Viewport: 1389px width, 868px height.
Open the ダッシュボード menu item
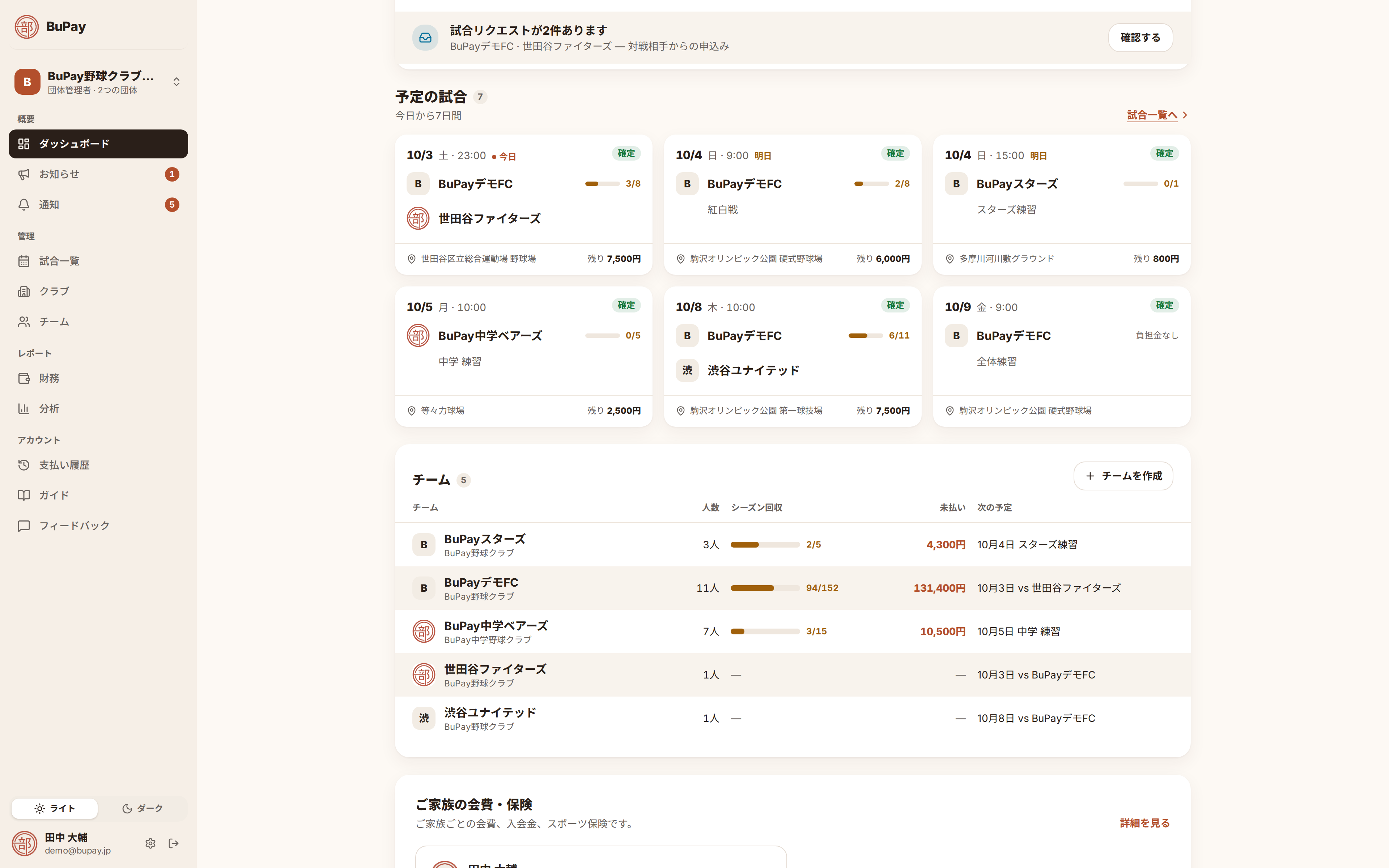coord(98,144)
